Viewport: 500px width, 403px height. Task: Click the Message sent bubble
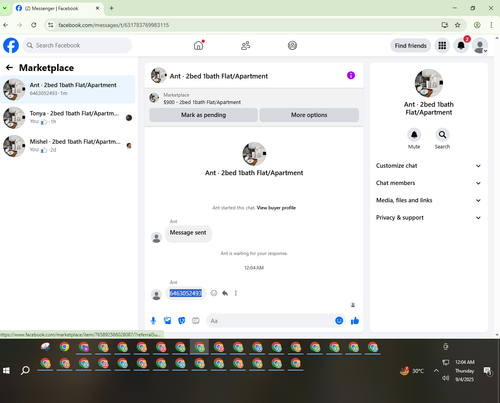pos(188,233)
